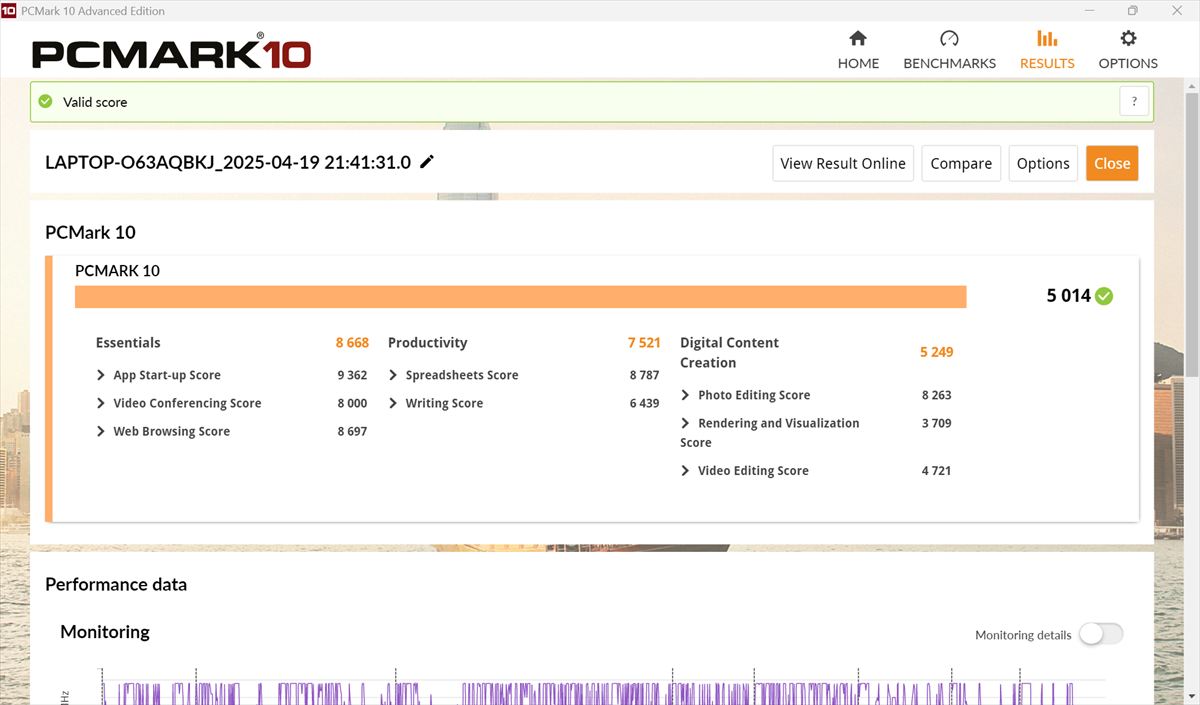Click the Digital Content Creation score 5 249

click(x=936, y=352)
